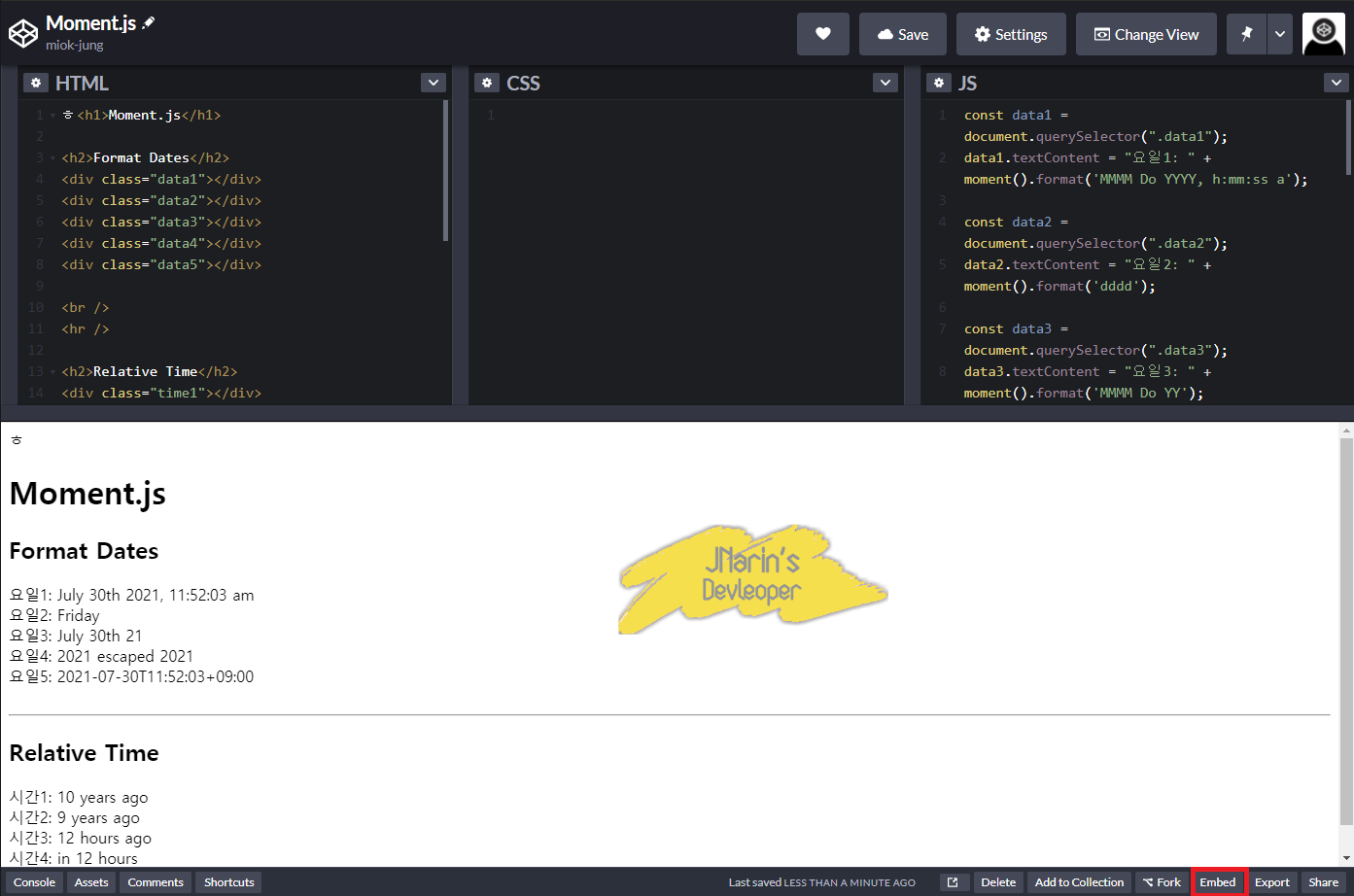Image resolution: width=1354 pixels, height=896 pixels.
Task: Collapse the h2 Relative Time fold arrow
Action: pyautogui.click(x=52, y=372)
